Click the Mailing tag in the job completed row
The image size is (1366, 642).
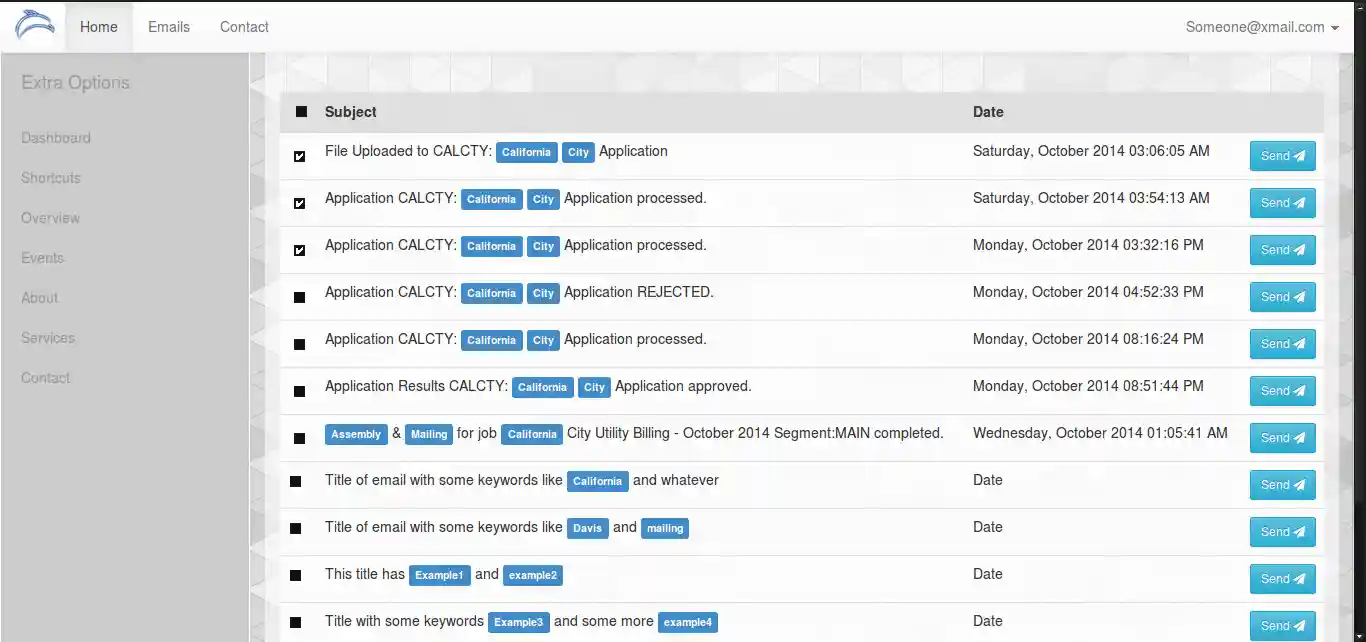pyautogui.click(x=429, y=434)
